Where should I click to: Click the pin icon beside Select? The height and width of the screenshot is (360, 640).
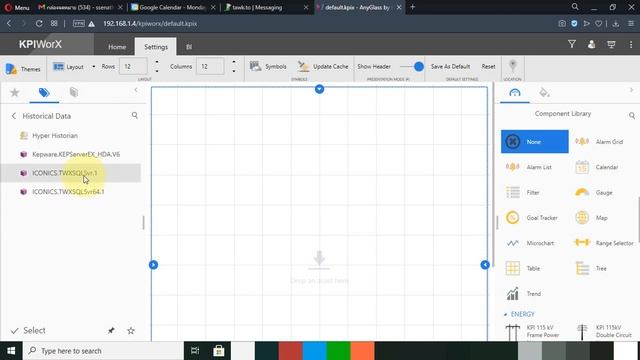point(111,331)
